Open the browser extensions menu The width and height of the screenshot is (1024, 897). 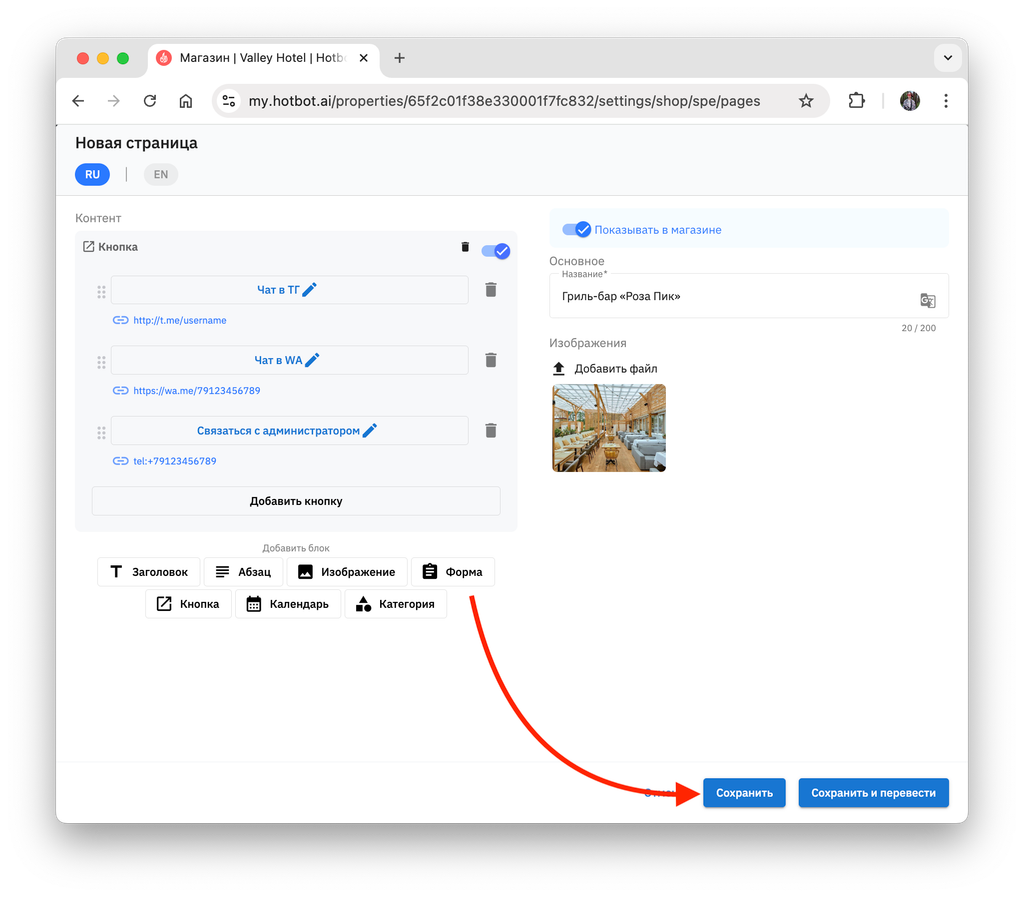pyautogui.click(x=856, y=101)
